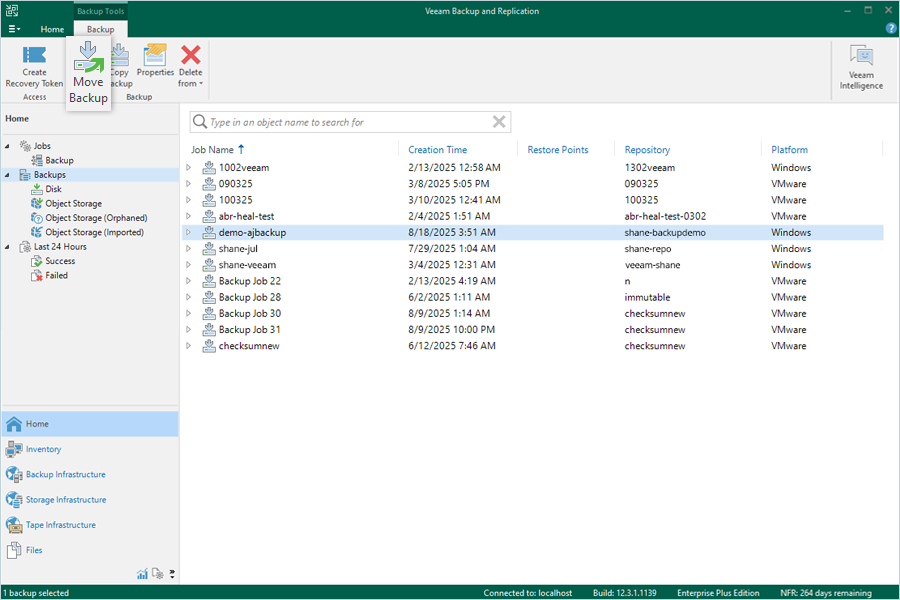Click the Tape Infrastructure icon
Screen dimensions: 900x600
pyautogui.click(x=14, y=525)
